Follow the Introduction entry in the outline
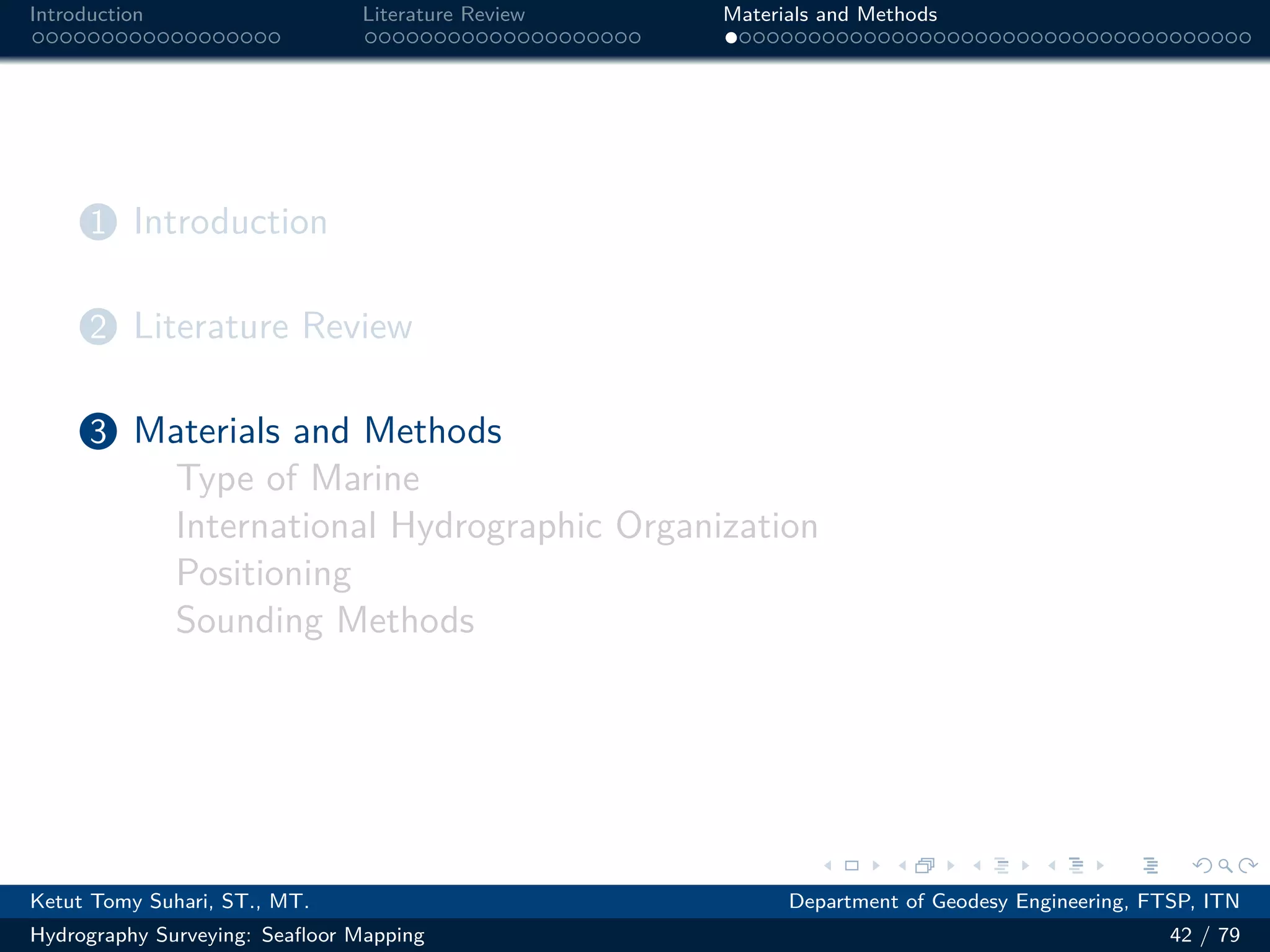This screenshot has height=952, width=1270. 231,222
